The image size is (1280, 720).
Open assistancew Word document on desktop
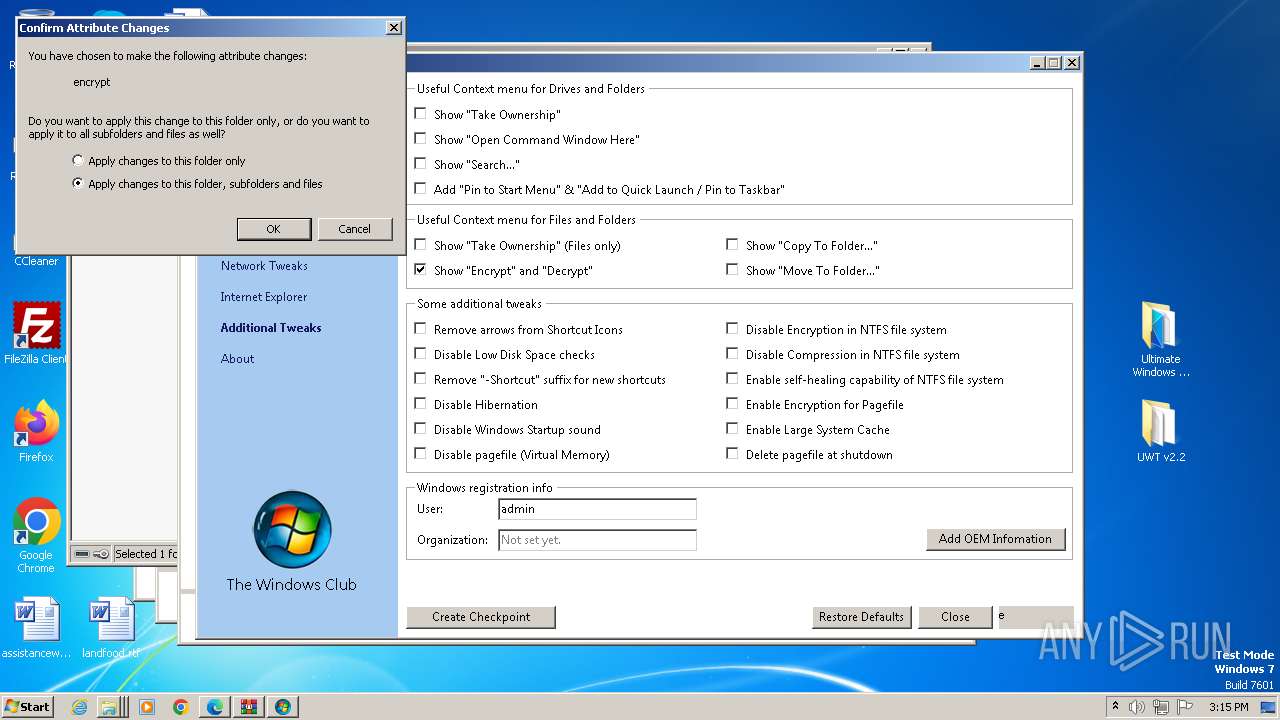click(x=36, y=628)
